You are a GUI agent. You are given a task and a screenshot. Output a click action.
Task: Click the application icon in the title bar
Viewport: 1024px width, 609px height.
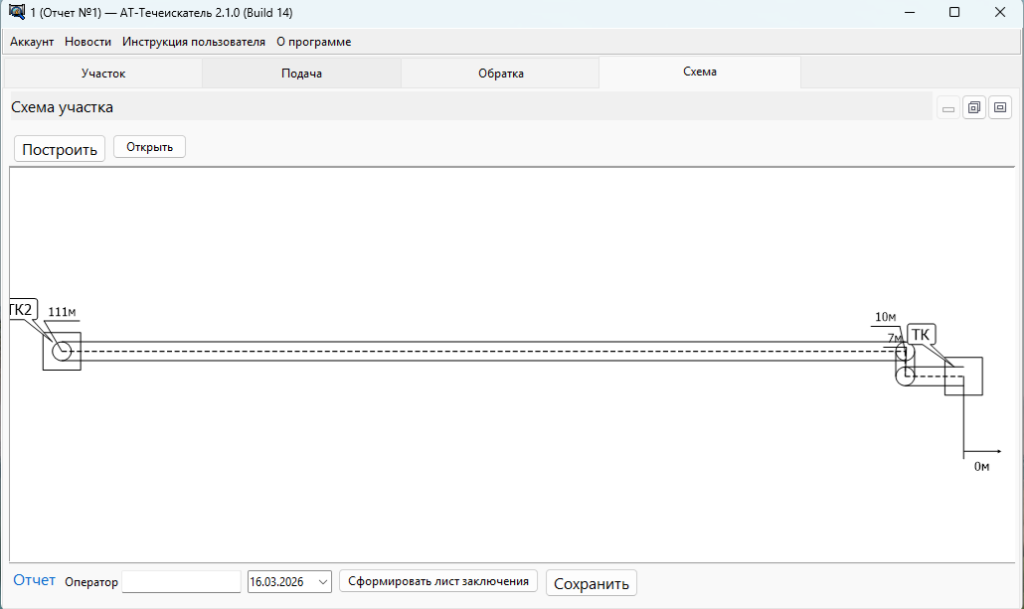(16, 12)
